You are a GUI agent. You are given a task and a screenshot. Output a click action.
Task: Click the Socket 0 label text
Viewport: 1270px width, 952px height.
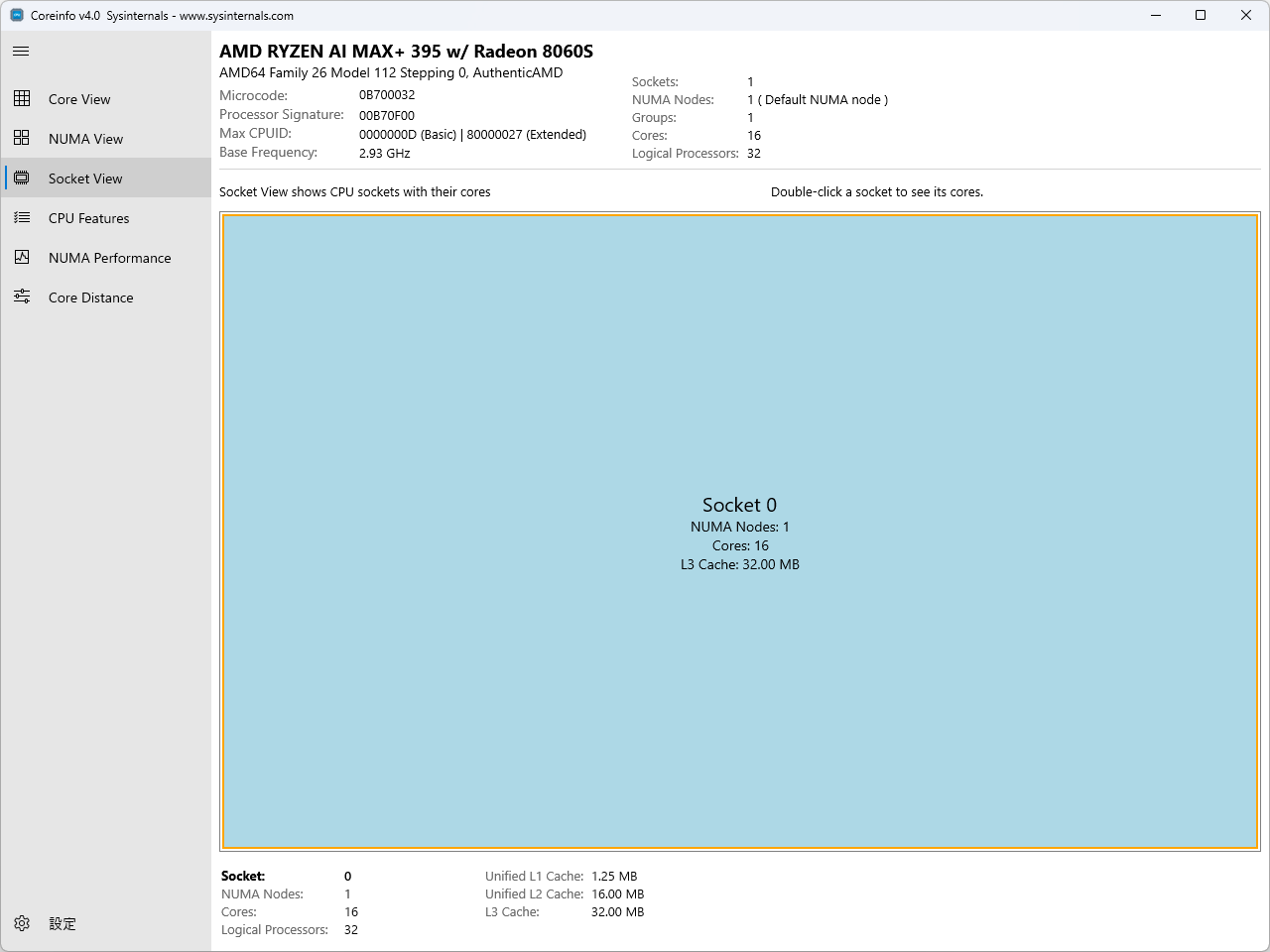(x=739, y=505)
